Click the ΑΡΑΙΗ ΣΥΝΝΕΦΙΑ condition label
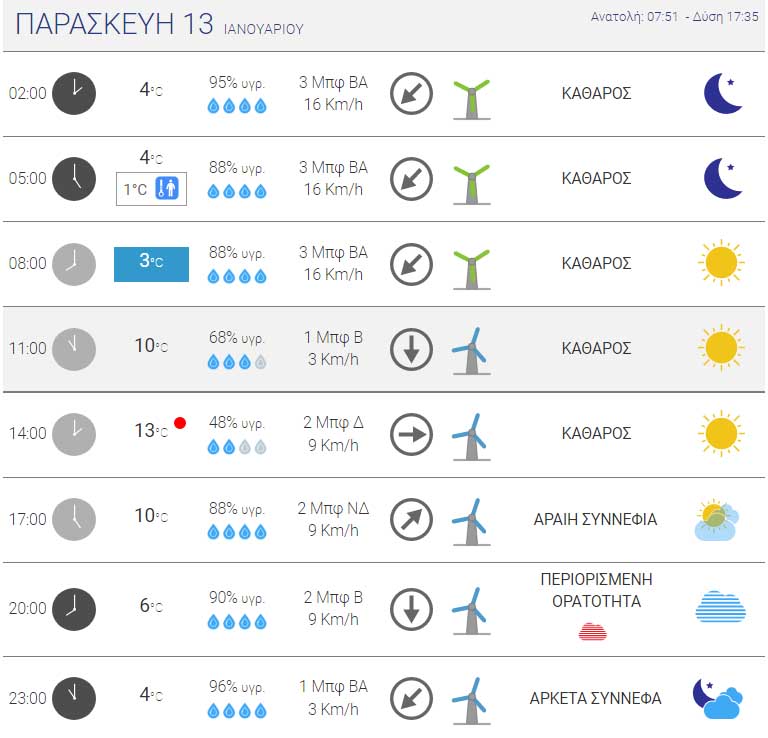The image size is (768, 738). 596,519
